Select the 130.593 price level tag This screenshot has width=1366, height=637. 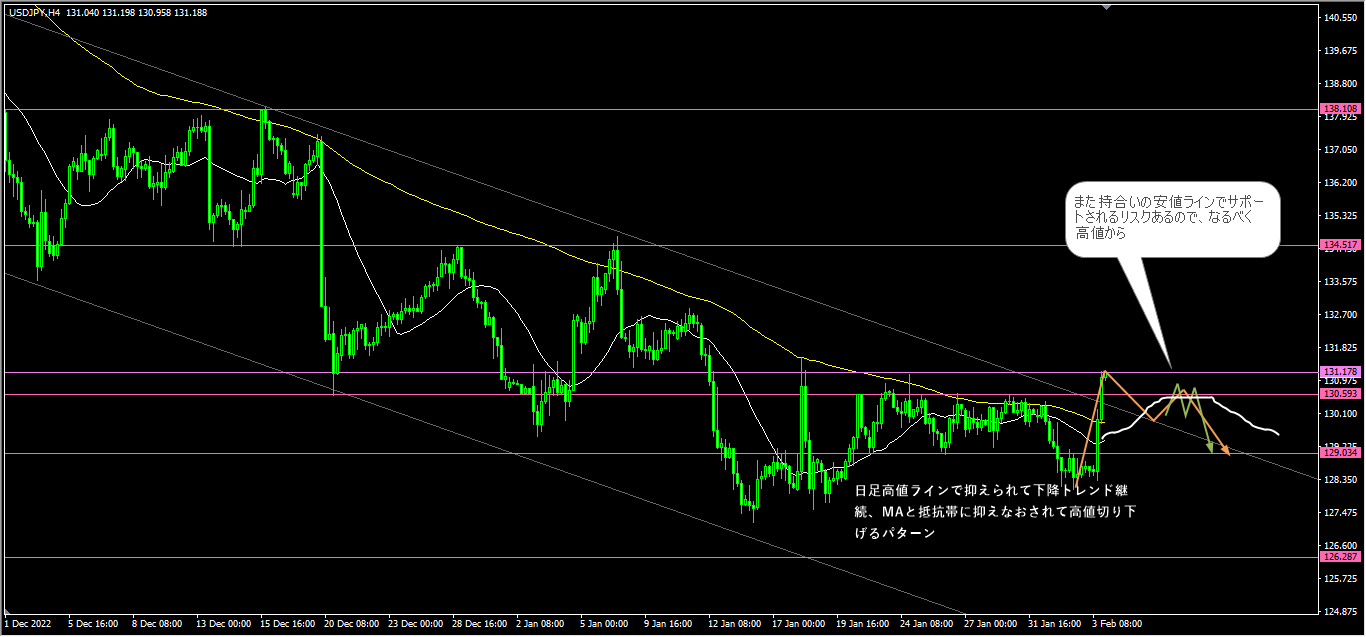[1338, 394]
